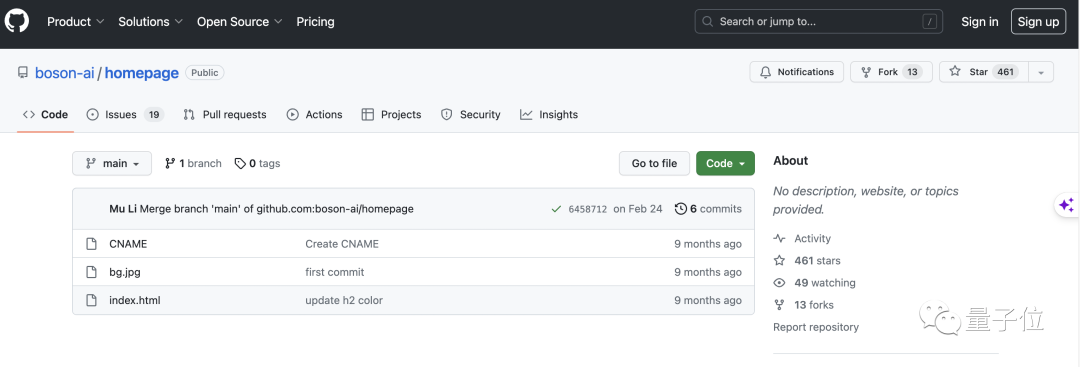
Task: Star the homepage repository
Action: coord(984,72)
